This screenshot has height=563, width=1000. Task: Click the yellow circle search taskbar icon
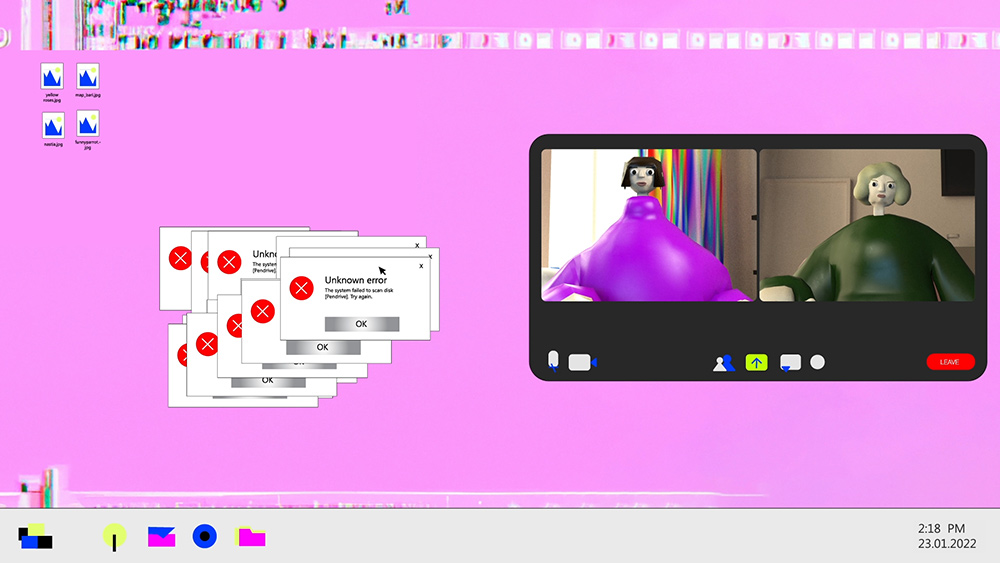[x=115, y=537]
